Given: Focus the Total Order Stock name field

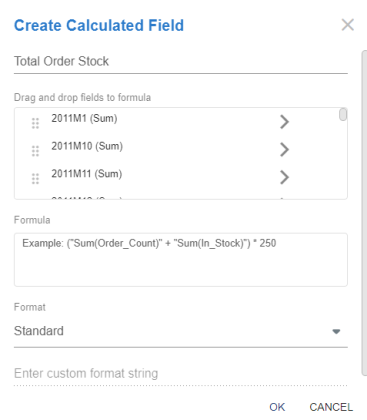Looking at the screenshot, I should [181, 61].
